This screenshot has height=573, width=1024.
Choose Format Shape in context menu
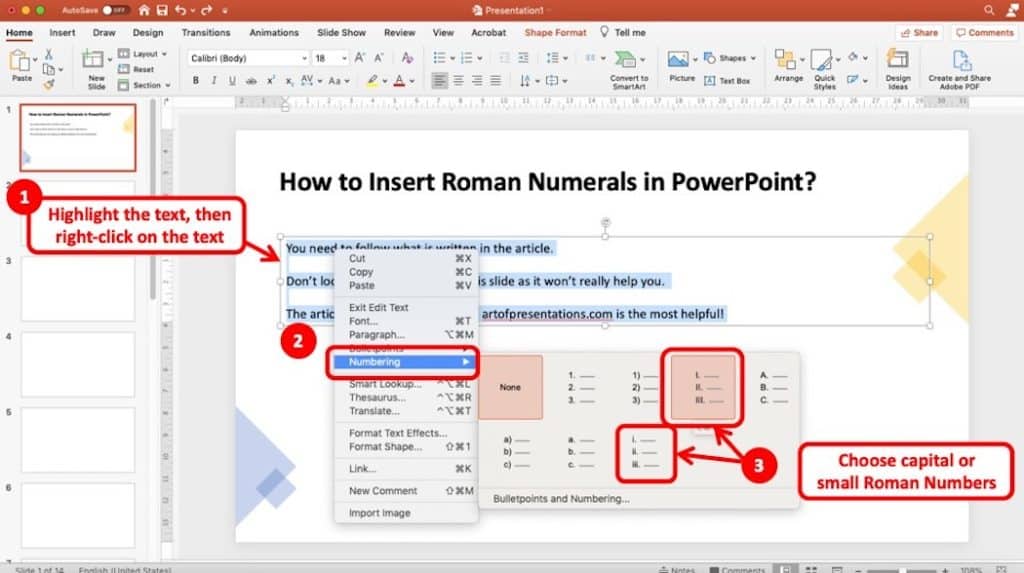tap(406, 446)
